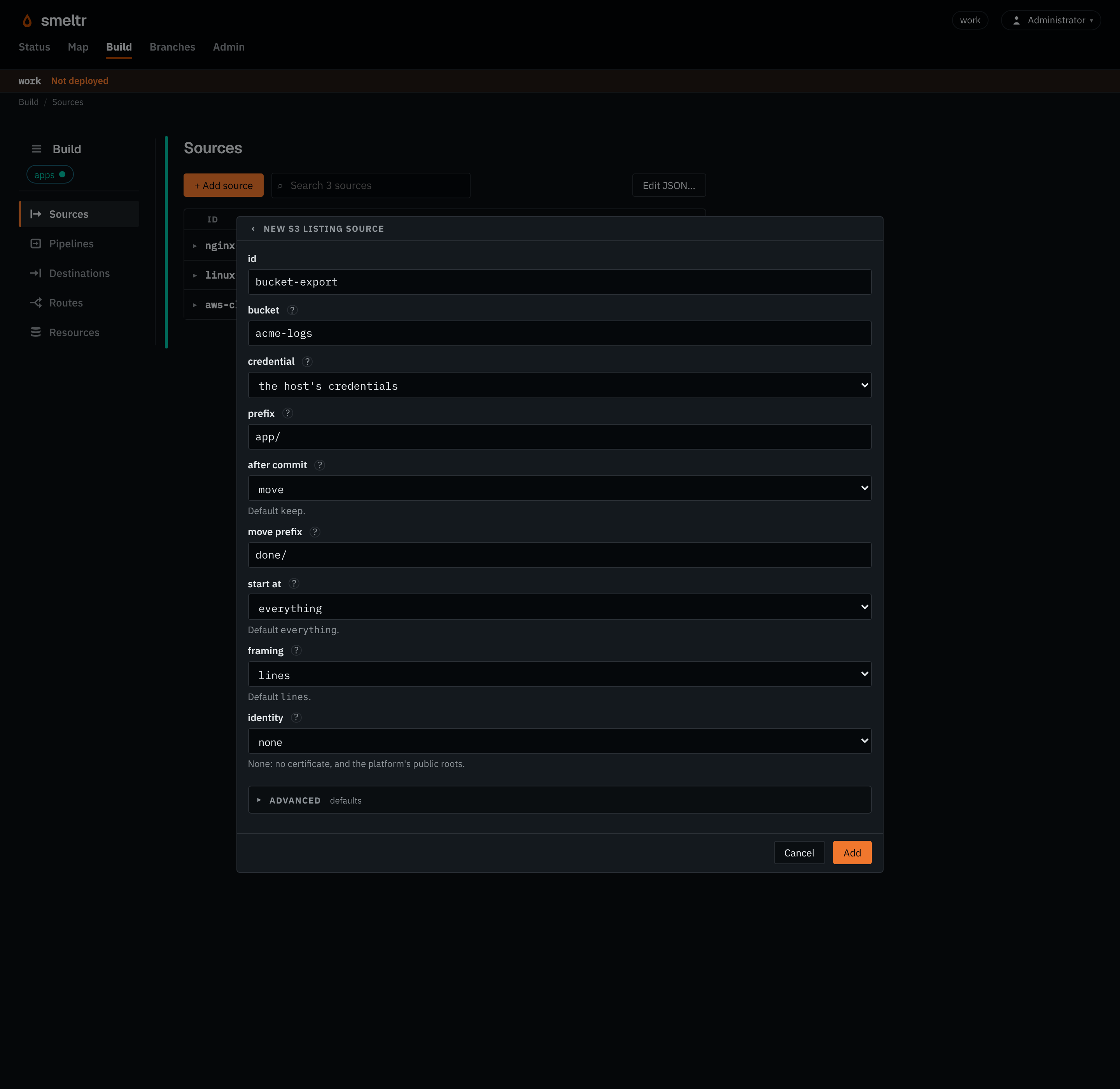Open the after commit dropdown
This screenshot has height=1089, width=1120.
(560, 488)
